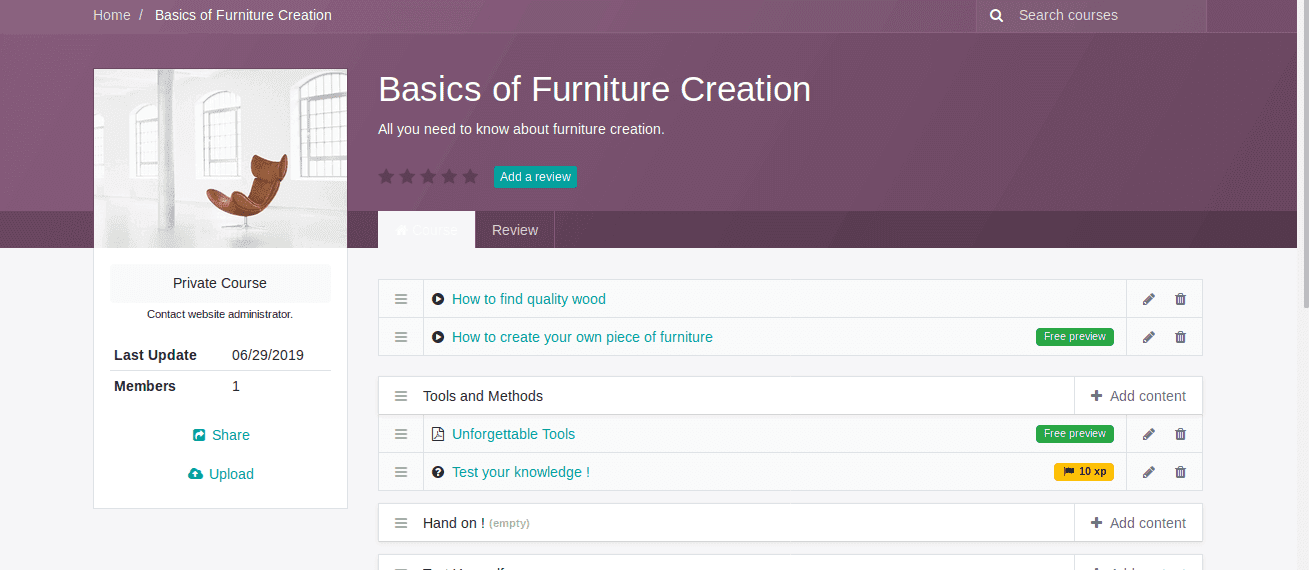Viewport: 1309px width, 570px height.
Task: Click the 06/29/2019 last update date
Action: click(x=268, y=355)
